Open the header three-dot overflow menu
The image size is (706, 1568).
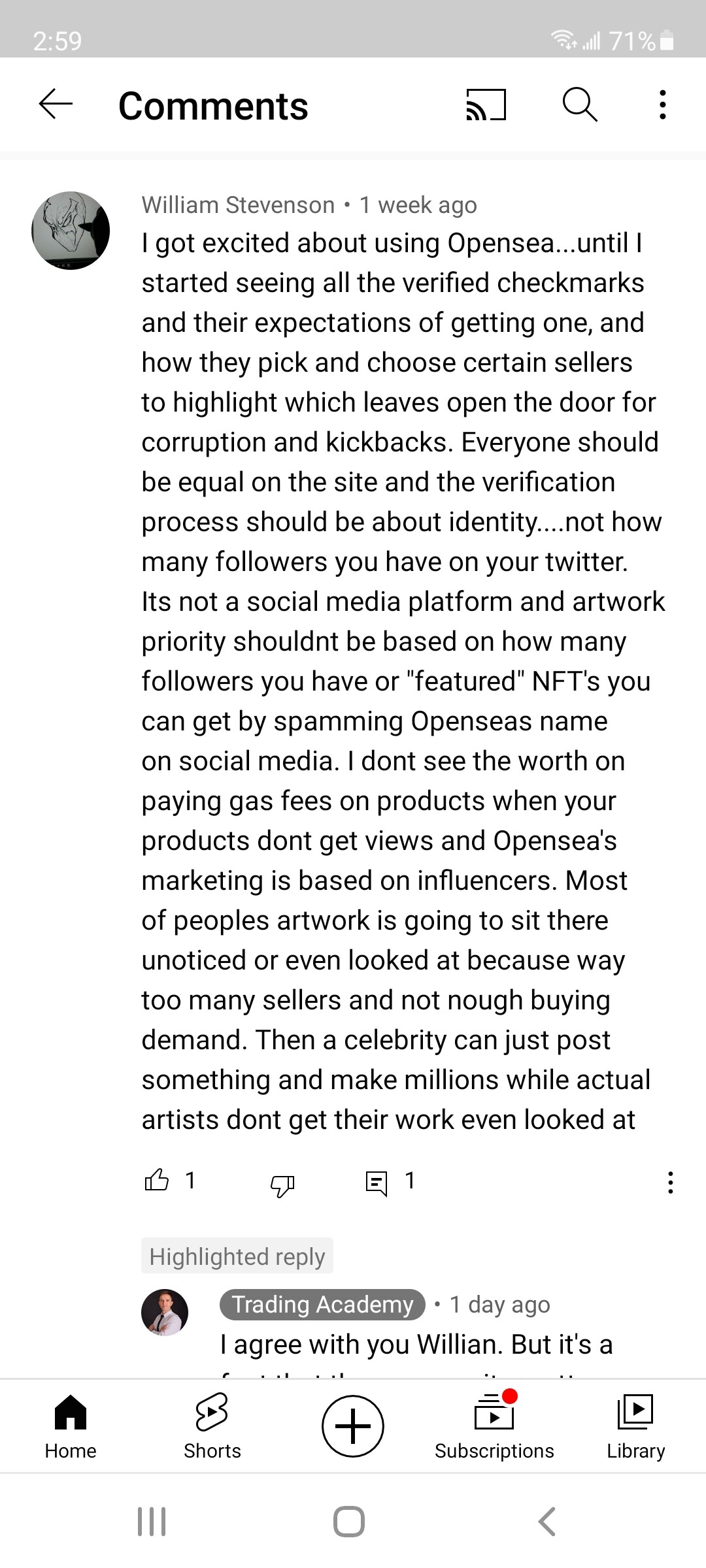click(x=663, y=105)
